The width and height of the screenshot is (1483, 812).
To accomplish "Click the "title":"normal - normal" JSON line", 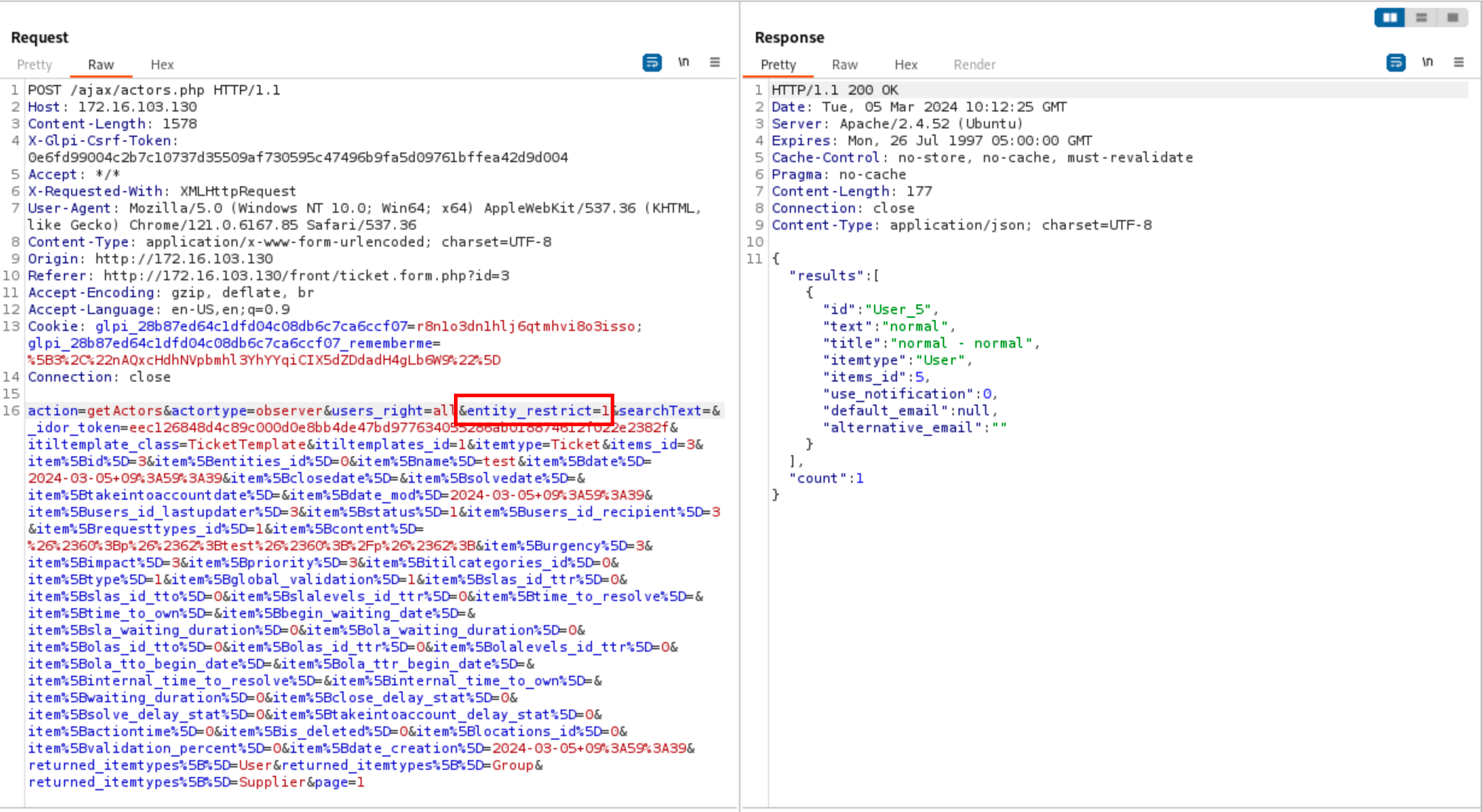I will (x=931, y=343).
